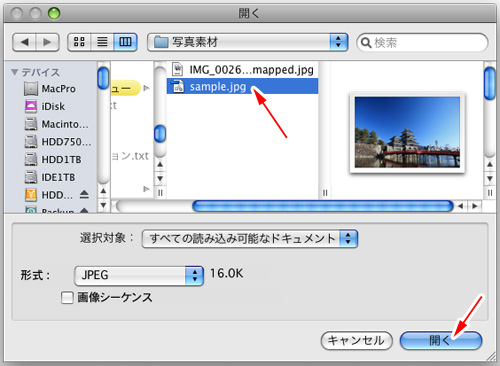Click the castle preview thumbnail

click(407, 132)
